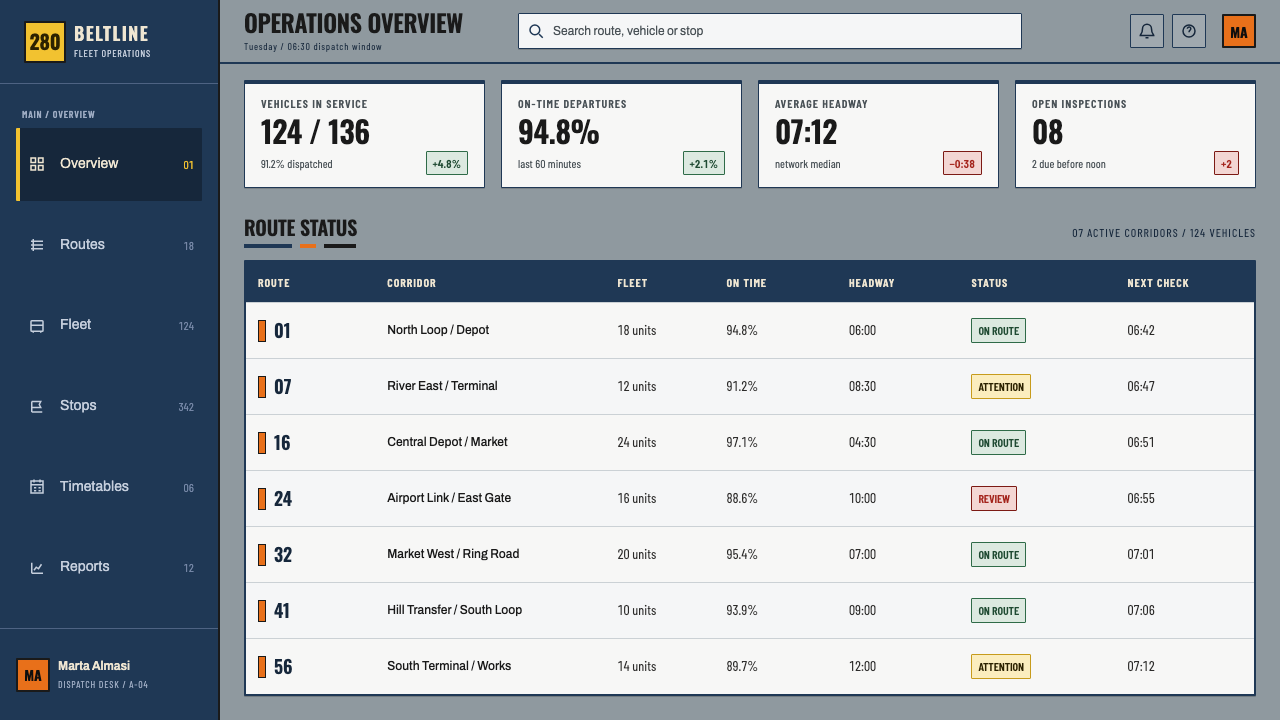
Task: Click the Next Check column header
Action: pos(1158,283)
